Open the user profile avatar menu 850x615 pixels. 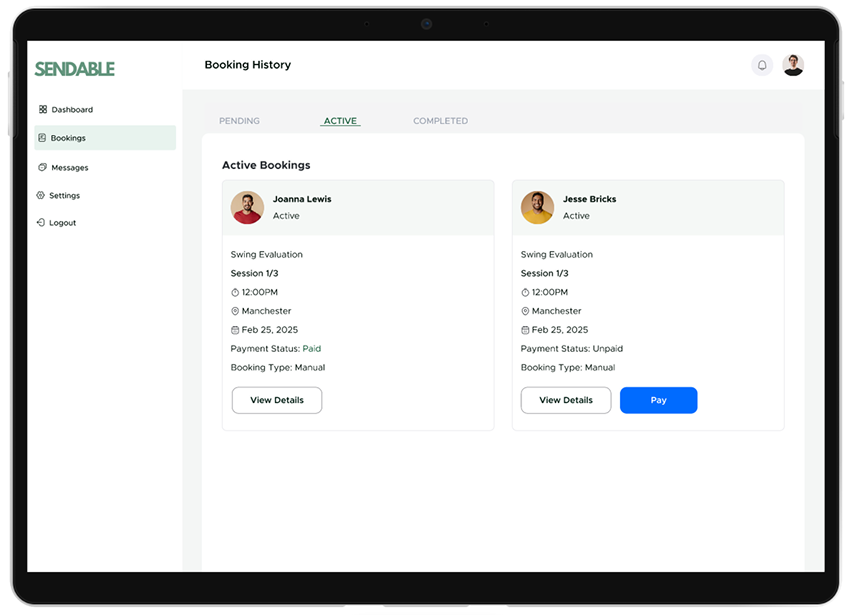(x=793, y=65)
